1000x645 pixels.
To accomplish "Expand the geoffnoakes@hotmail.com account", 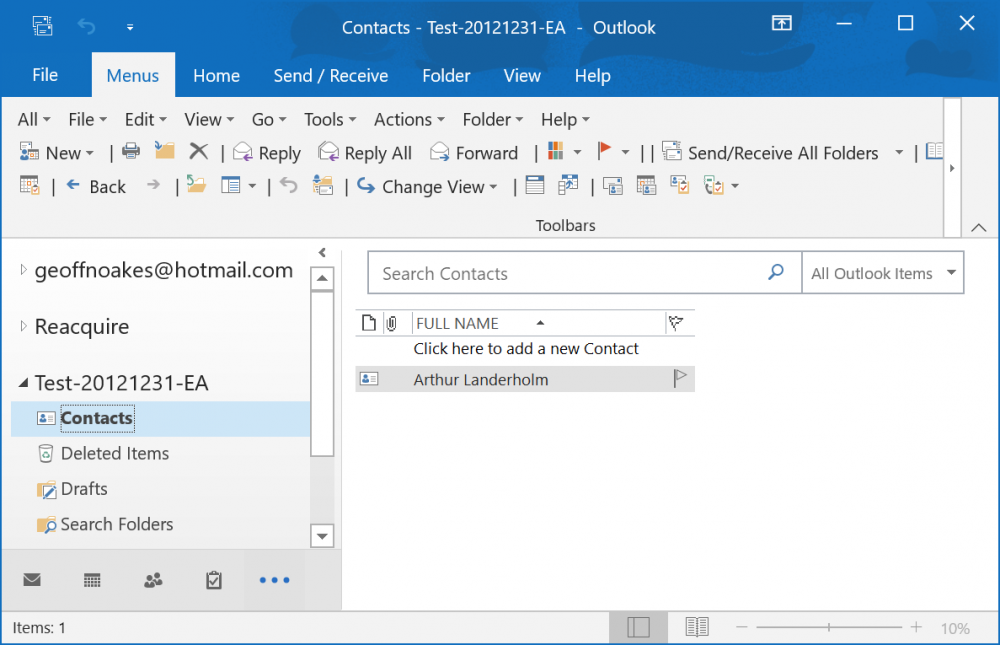I will pos(24,270).
